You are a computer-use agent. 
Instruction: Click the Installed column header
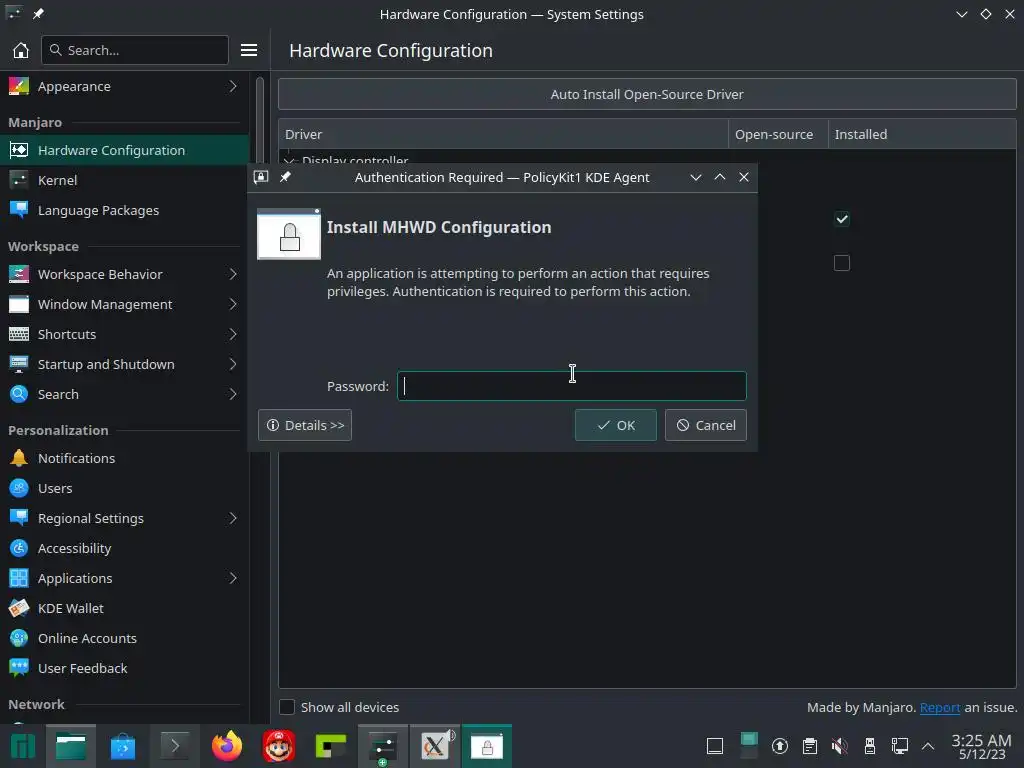tap(922, 135)
